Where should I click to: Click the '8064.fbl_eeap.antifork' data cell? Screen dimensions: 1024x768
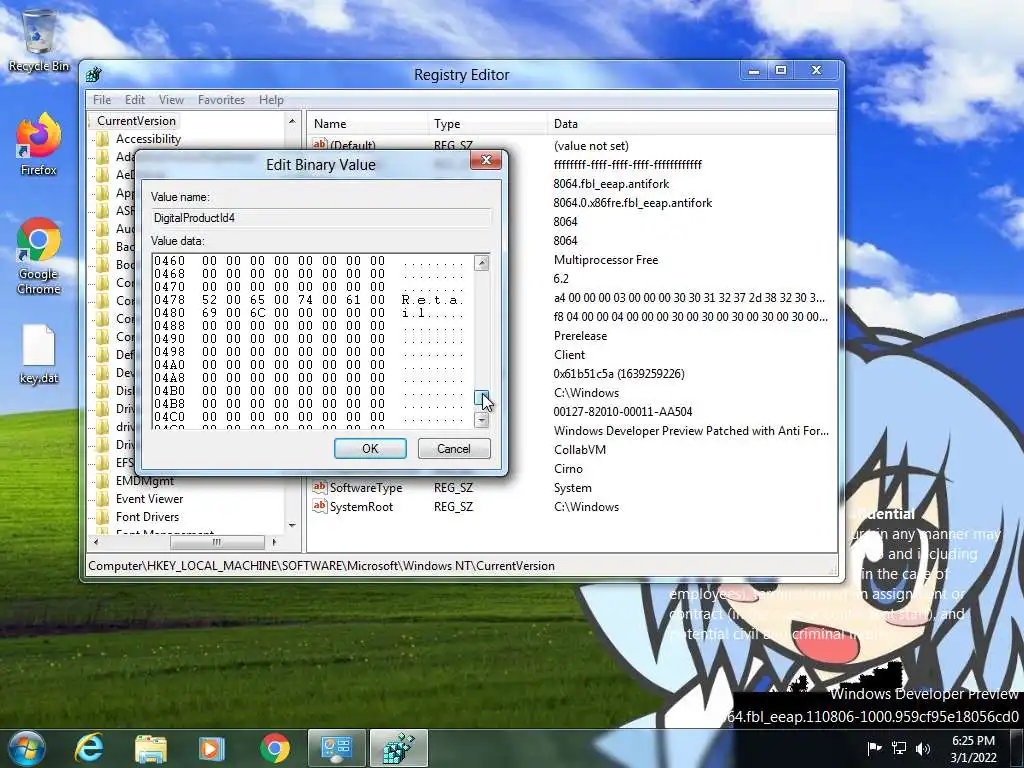(611, 184)
